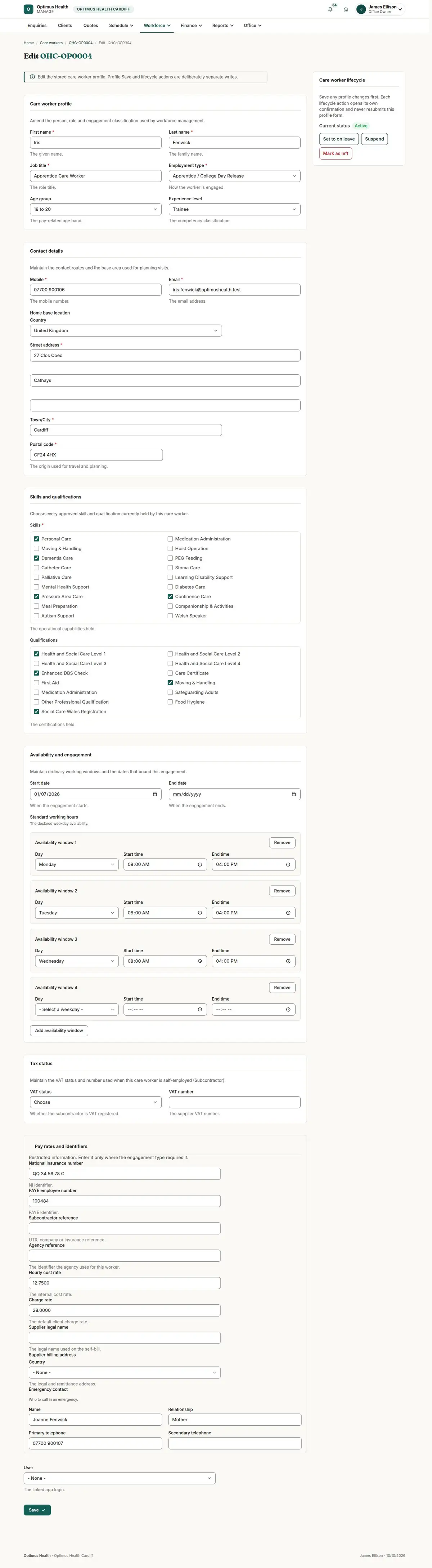Click the Hourly cost rate field

pyautogui.click(x=125, y=1283)
